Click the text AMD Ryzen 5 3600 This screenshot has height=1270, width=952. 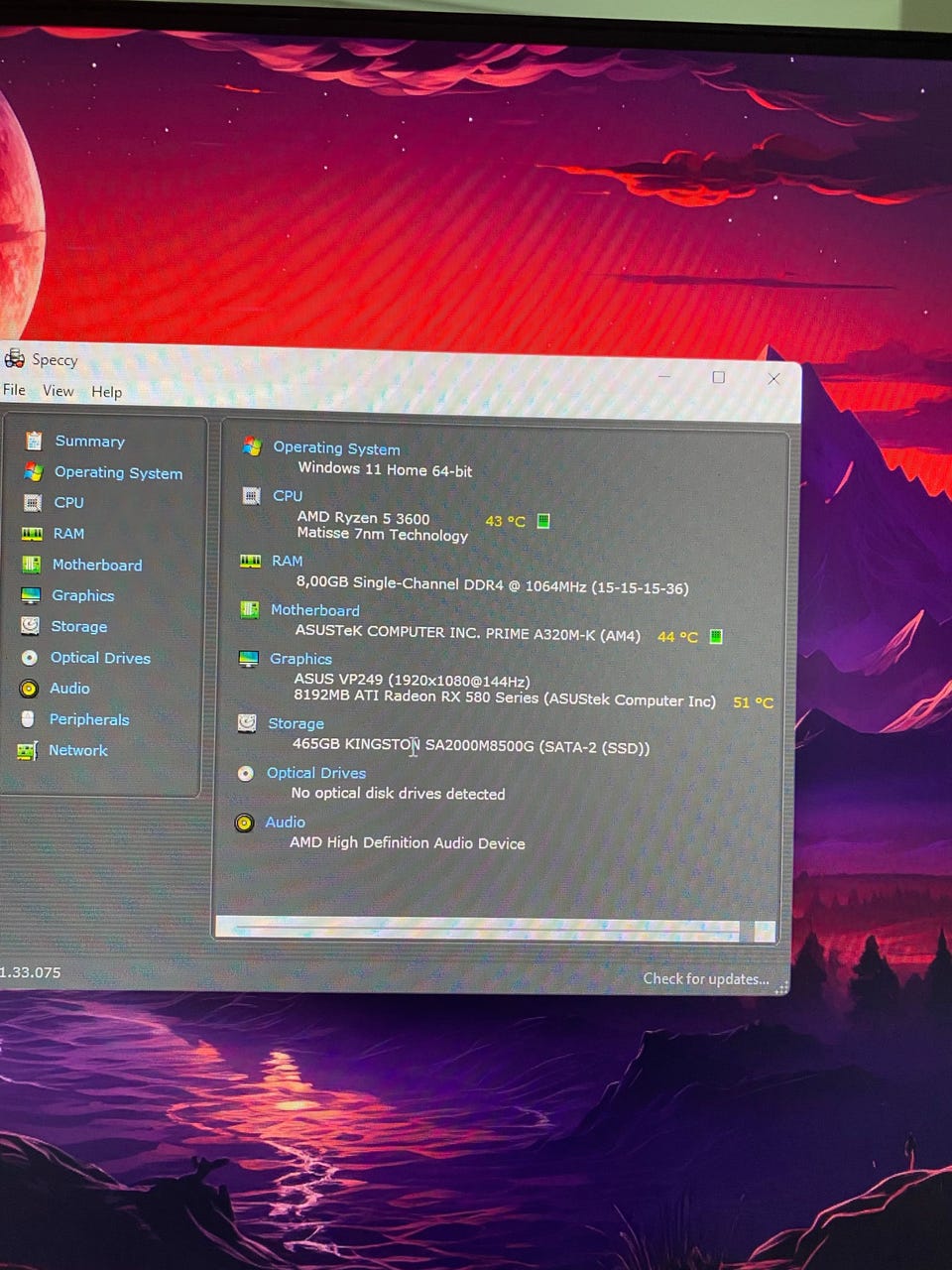pyautogui.click(x=363, y=518)
